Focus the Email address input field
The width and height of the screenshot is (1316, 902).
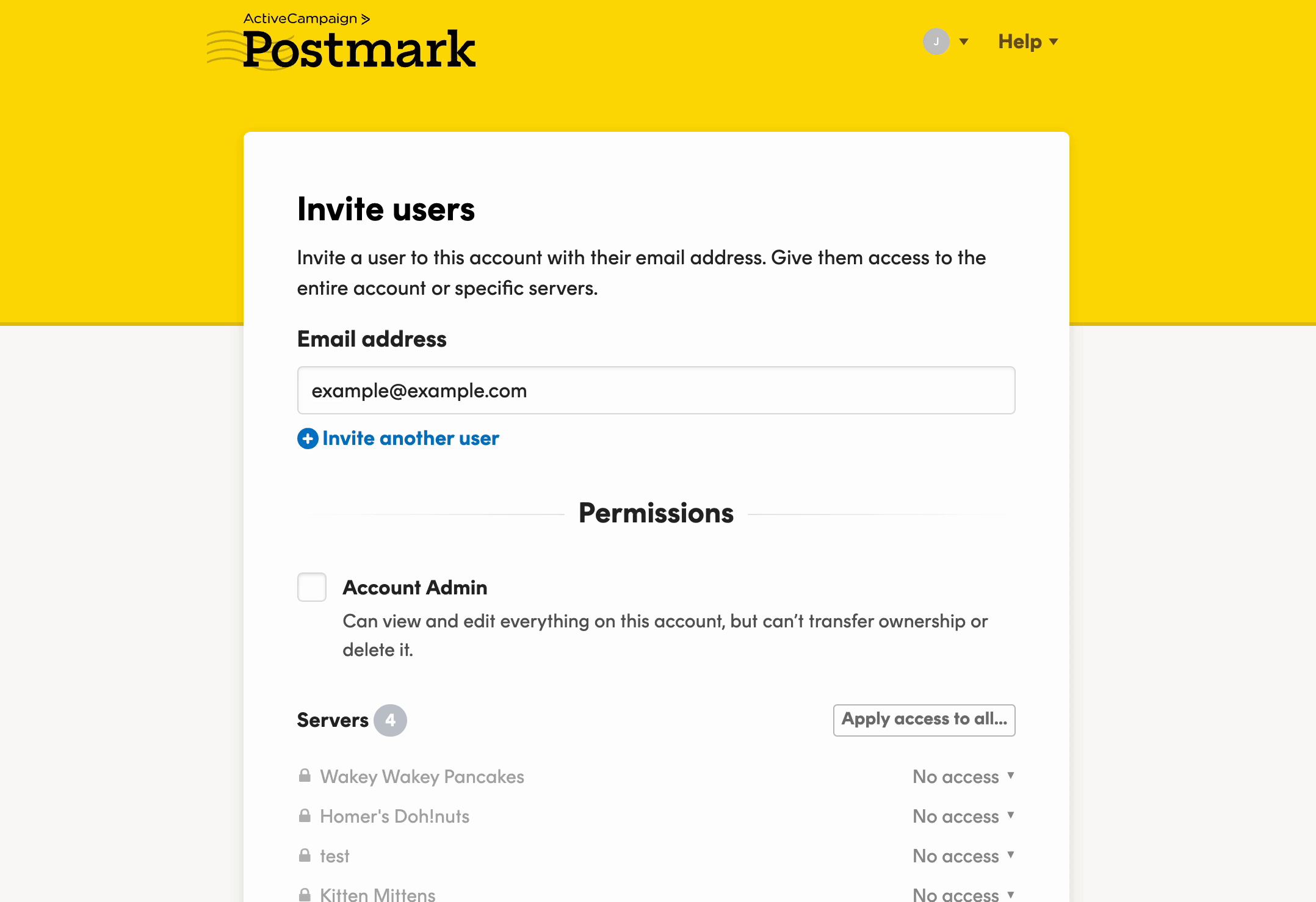click(x=656, y=391)
